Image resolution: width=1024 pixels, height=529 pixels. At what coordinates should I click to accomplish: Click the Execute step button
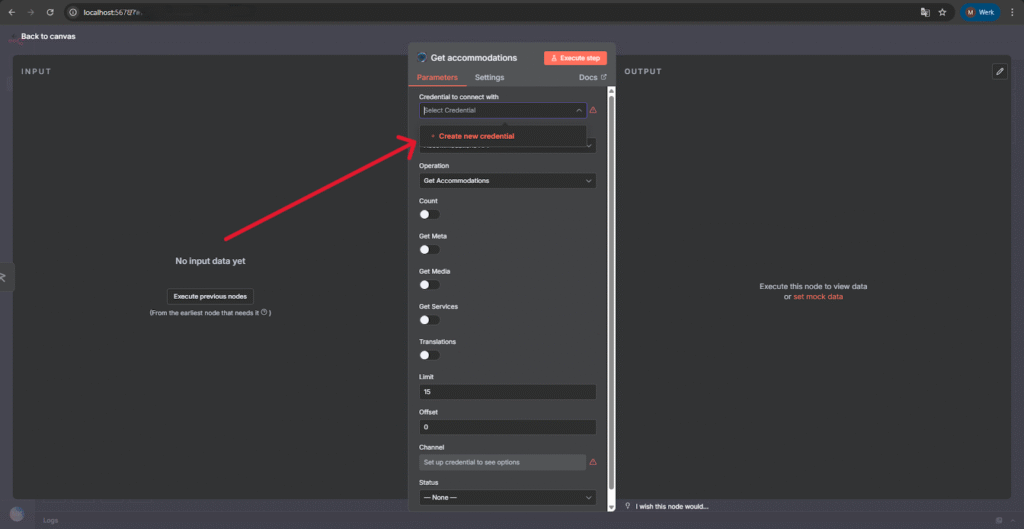click(x=575, y=58)
